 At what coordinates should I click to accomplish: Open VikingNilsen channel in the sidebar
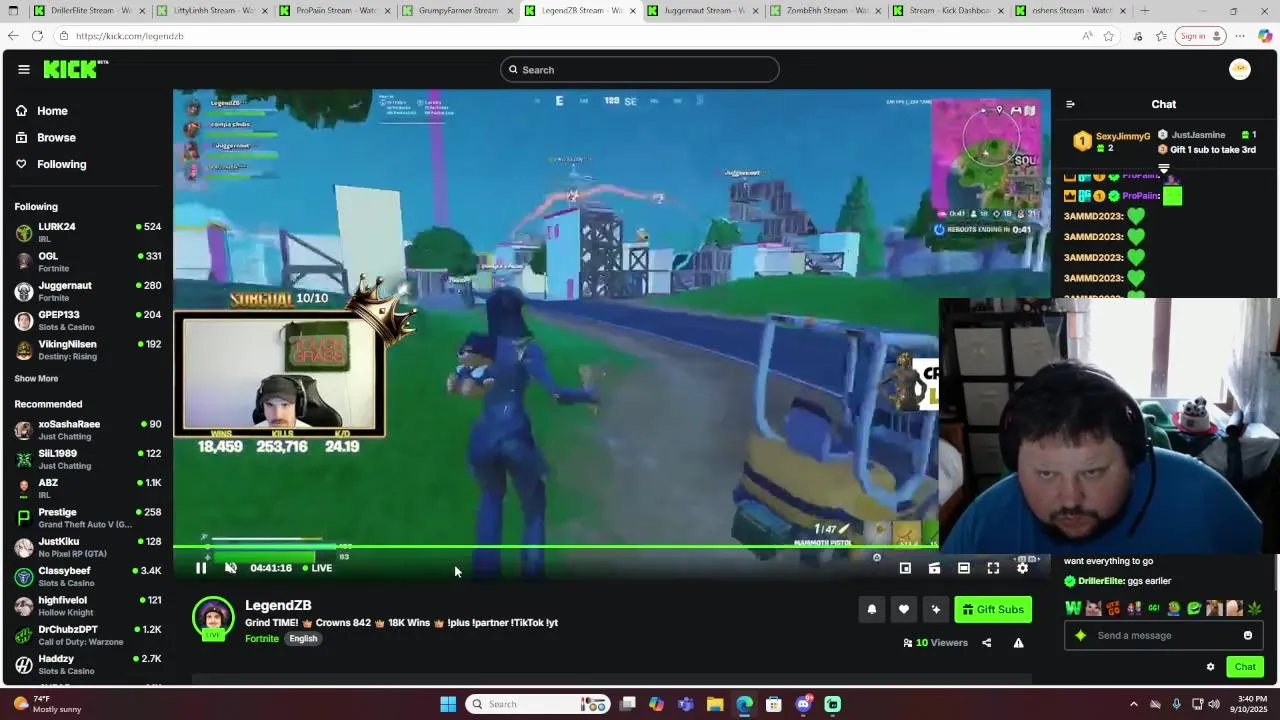[88, 350]
